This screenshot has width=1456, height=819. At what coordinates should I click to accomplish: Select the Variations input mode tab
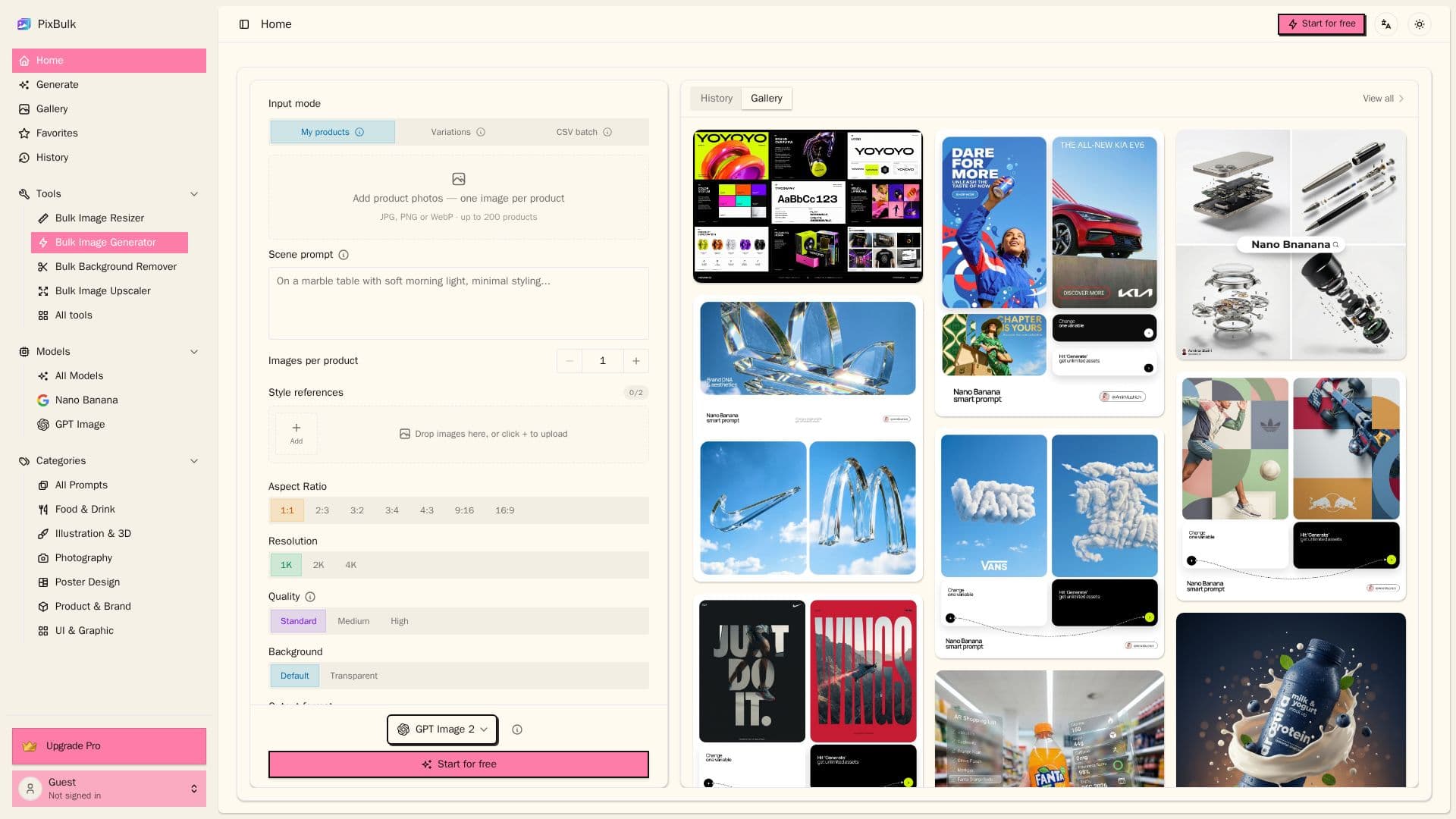point(458,132)
